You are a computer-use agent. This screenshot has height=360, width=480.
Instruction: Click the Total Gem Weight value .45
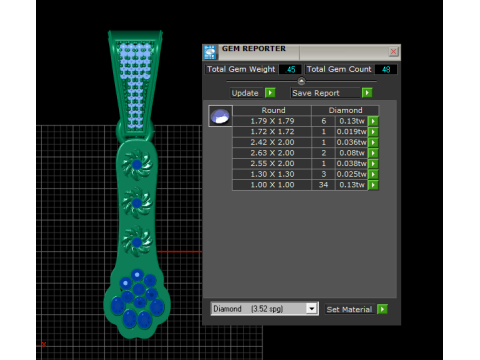(x=290, y=69)
